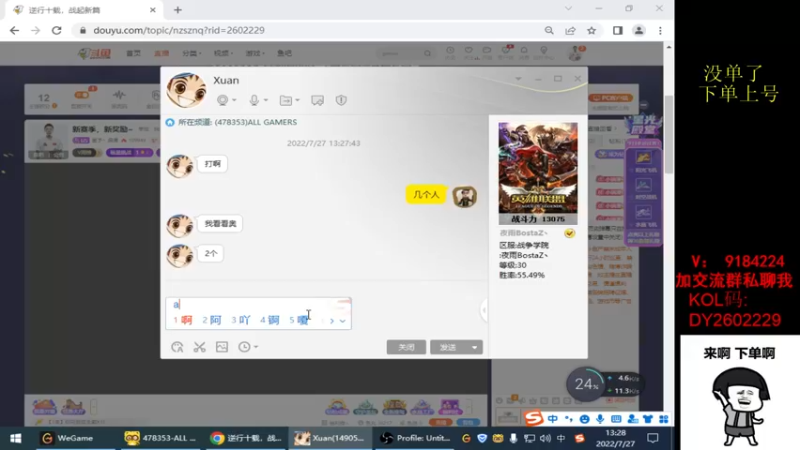Image resolution: width=800 pixels, height=450 pixels.
Task: Reload the Douyu page
Action: [x=56, y=31]
